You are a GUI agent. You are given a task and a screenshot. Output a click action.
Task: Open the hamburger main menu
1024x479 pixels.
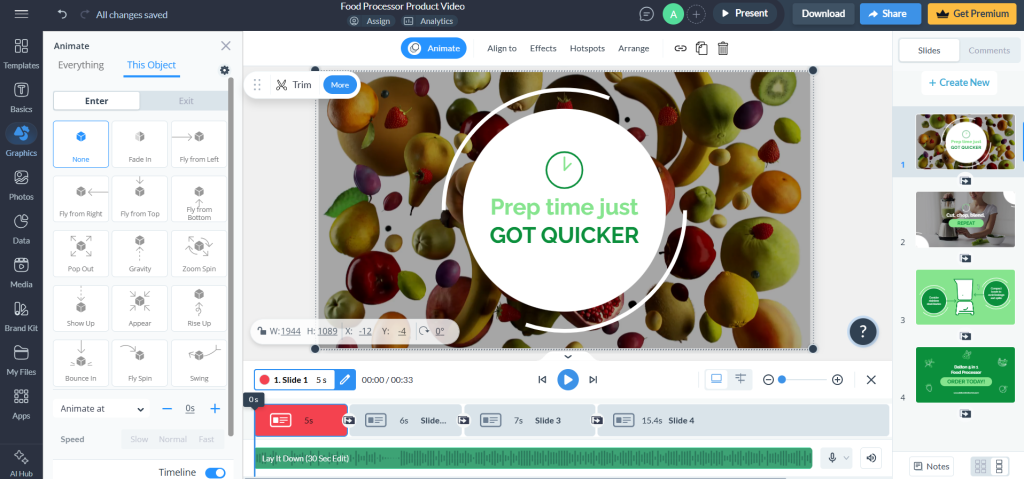point(21,14)
